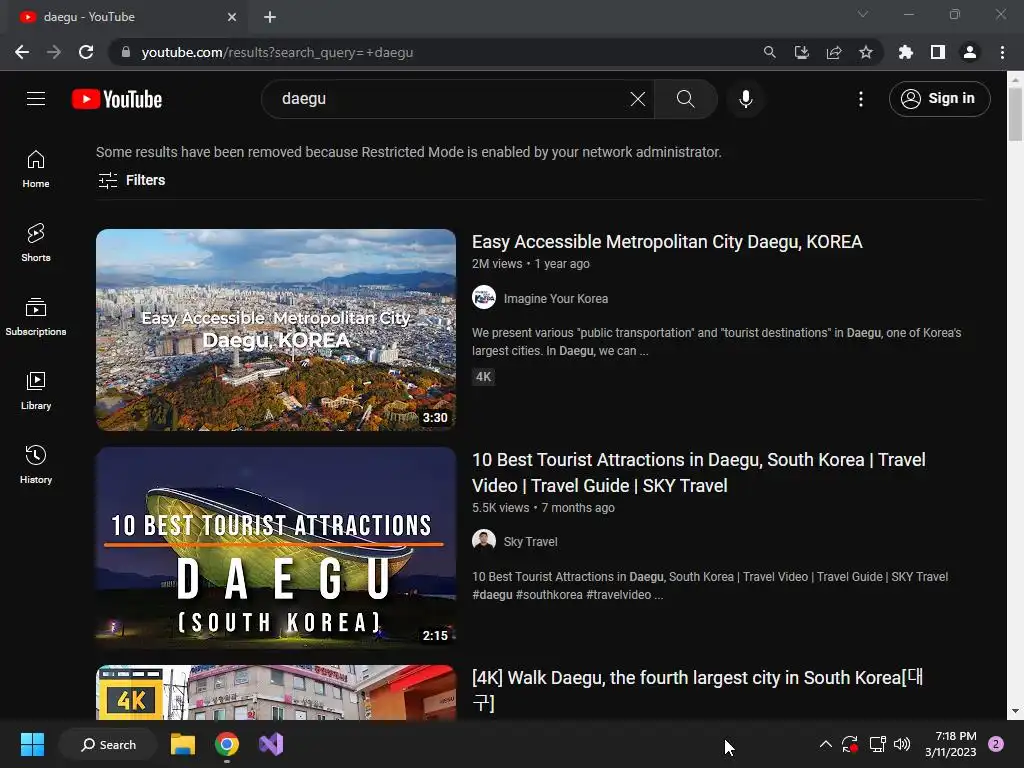Click the zoom magnifier in address bar
This screenshot has height=768, width=1024.
[769, 52]
